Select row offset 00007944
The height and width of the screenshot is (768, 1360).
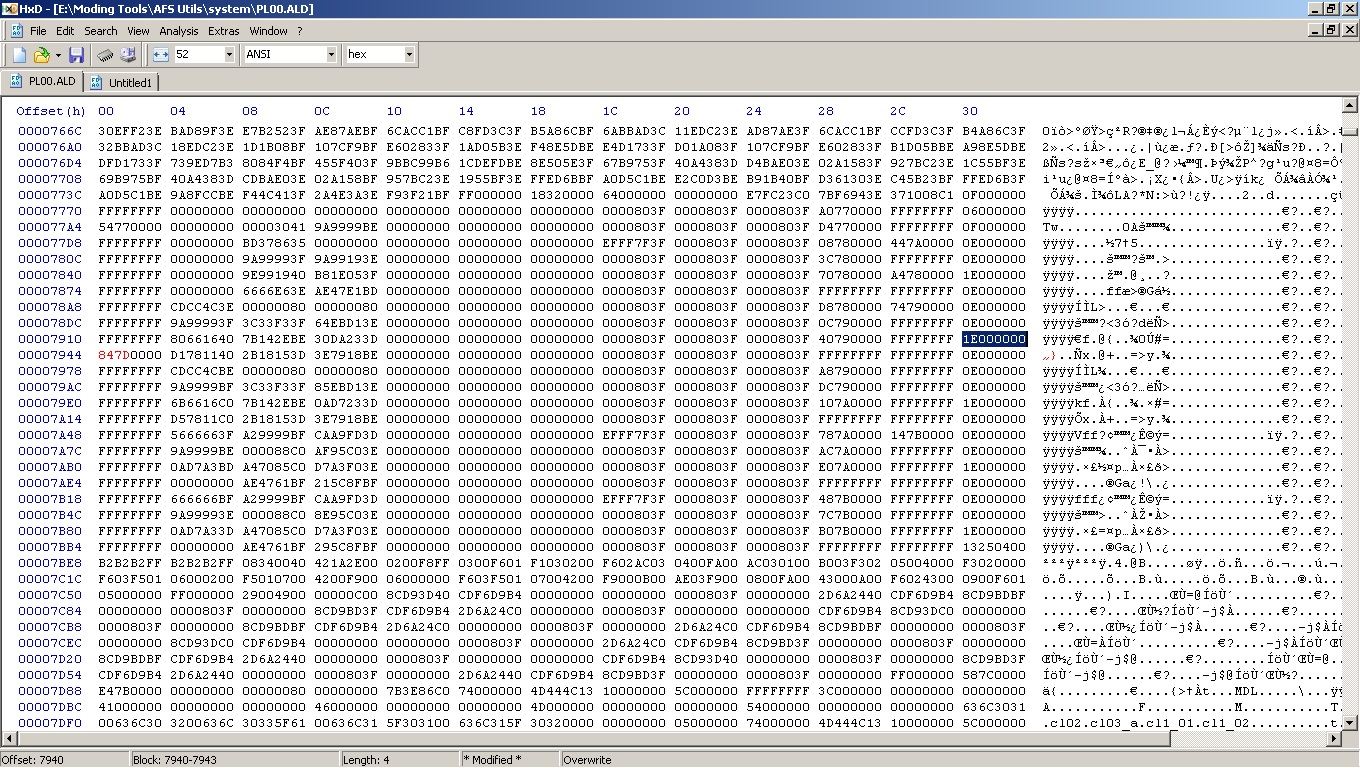pos(50,355)
